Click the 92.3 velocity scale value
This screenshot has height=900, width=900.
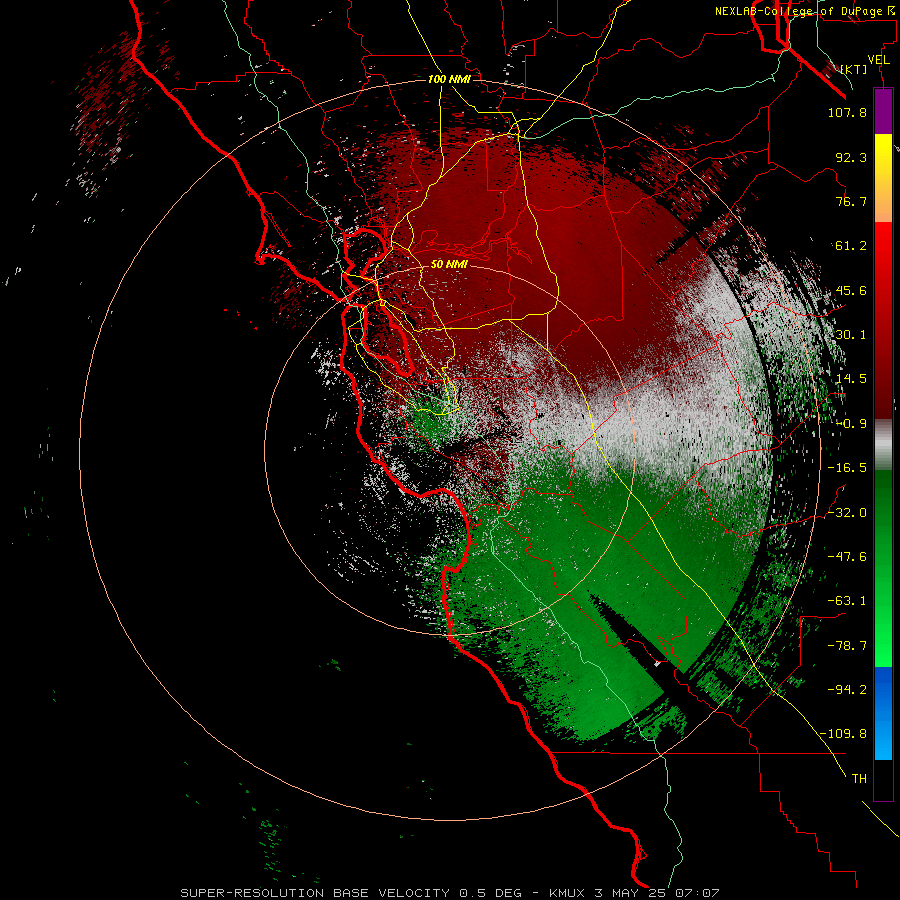point(851,157)
